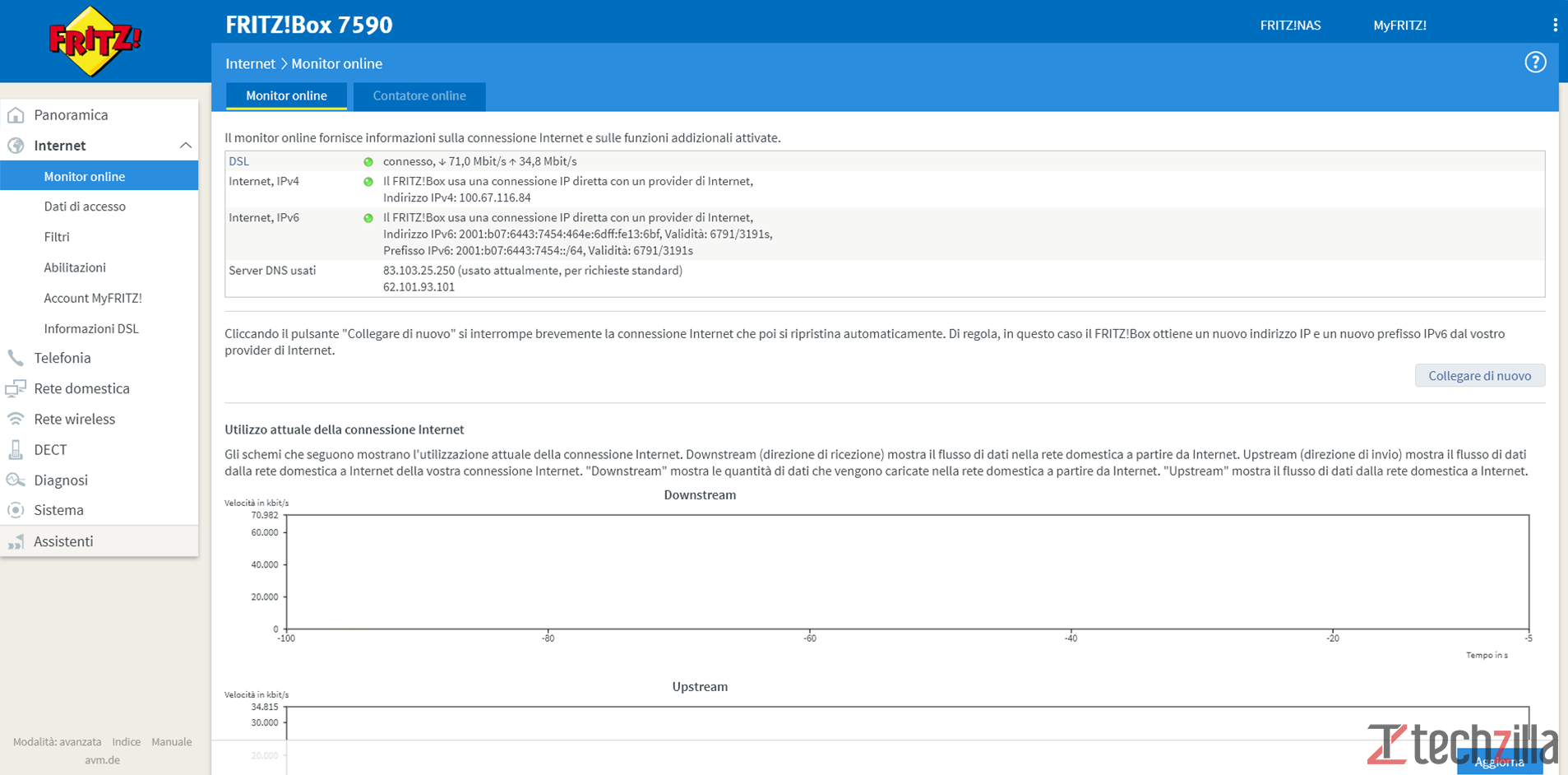The image size is (1568, 775).
Task: Click the Rete domestica network icon
Action: pyautogui.click(x=16, y=388)
